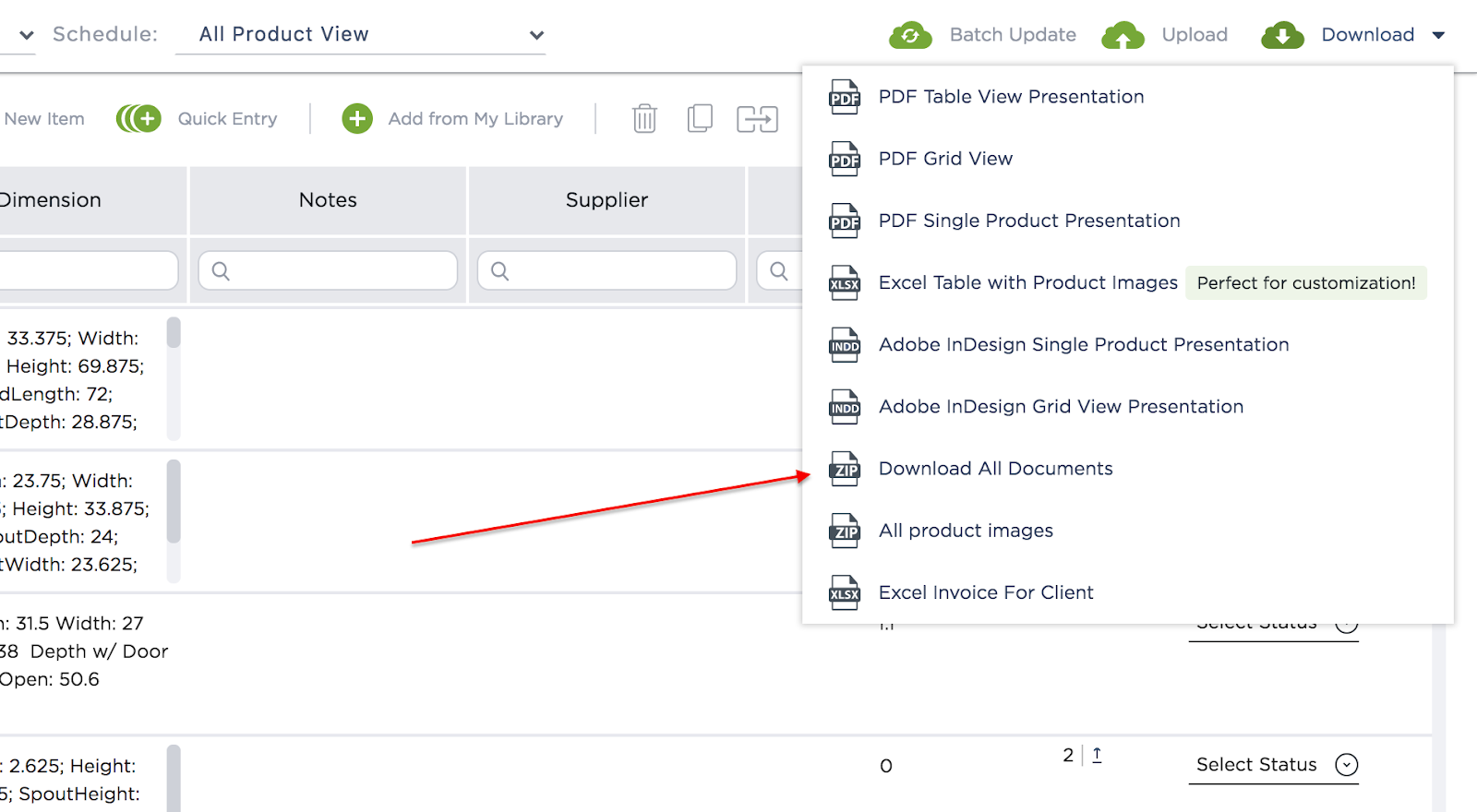The width and height of the screenshot is (1477, 812).
Task: Click scrollbar of first dimension cell (33.375)
Action: point(174,332)
